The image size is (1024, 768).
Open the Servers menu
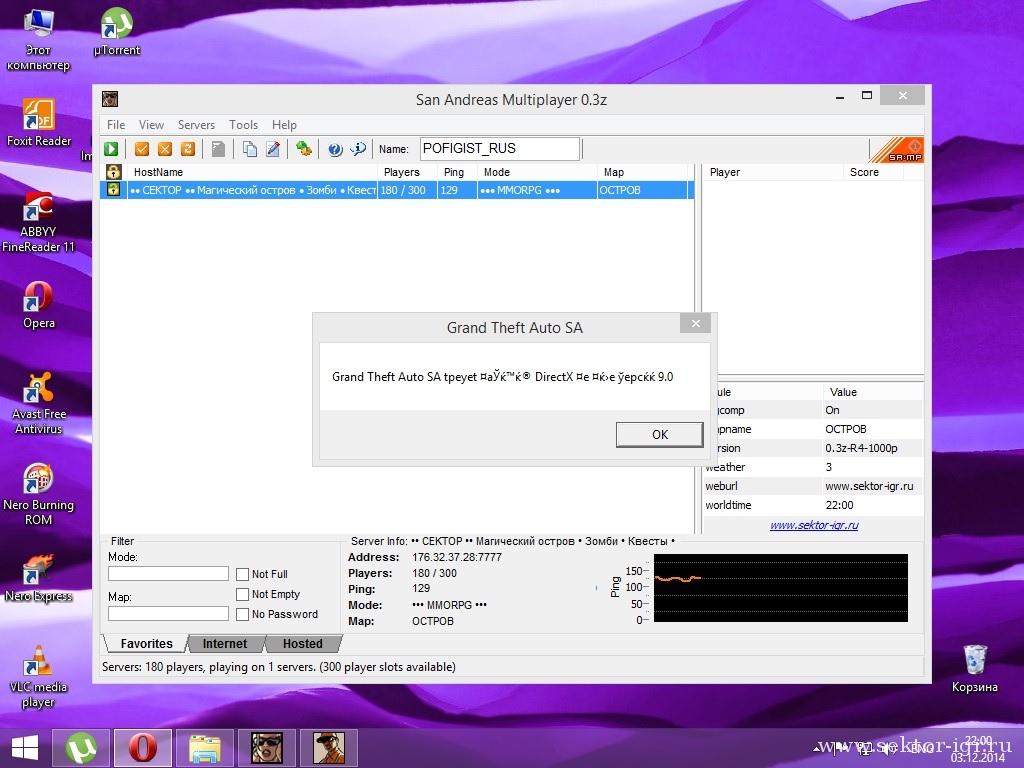click(x=196, y=125)
